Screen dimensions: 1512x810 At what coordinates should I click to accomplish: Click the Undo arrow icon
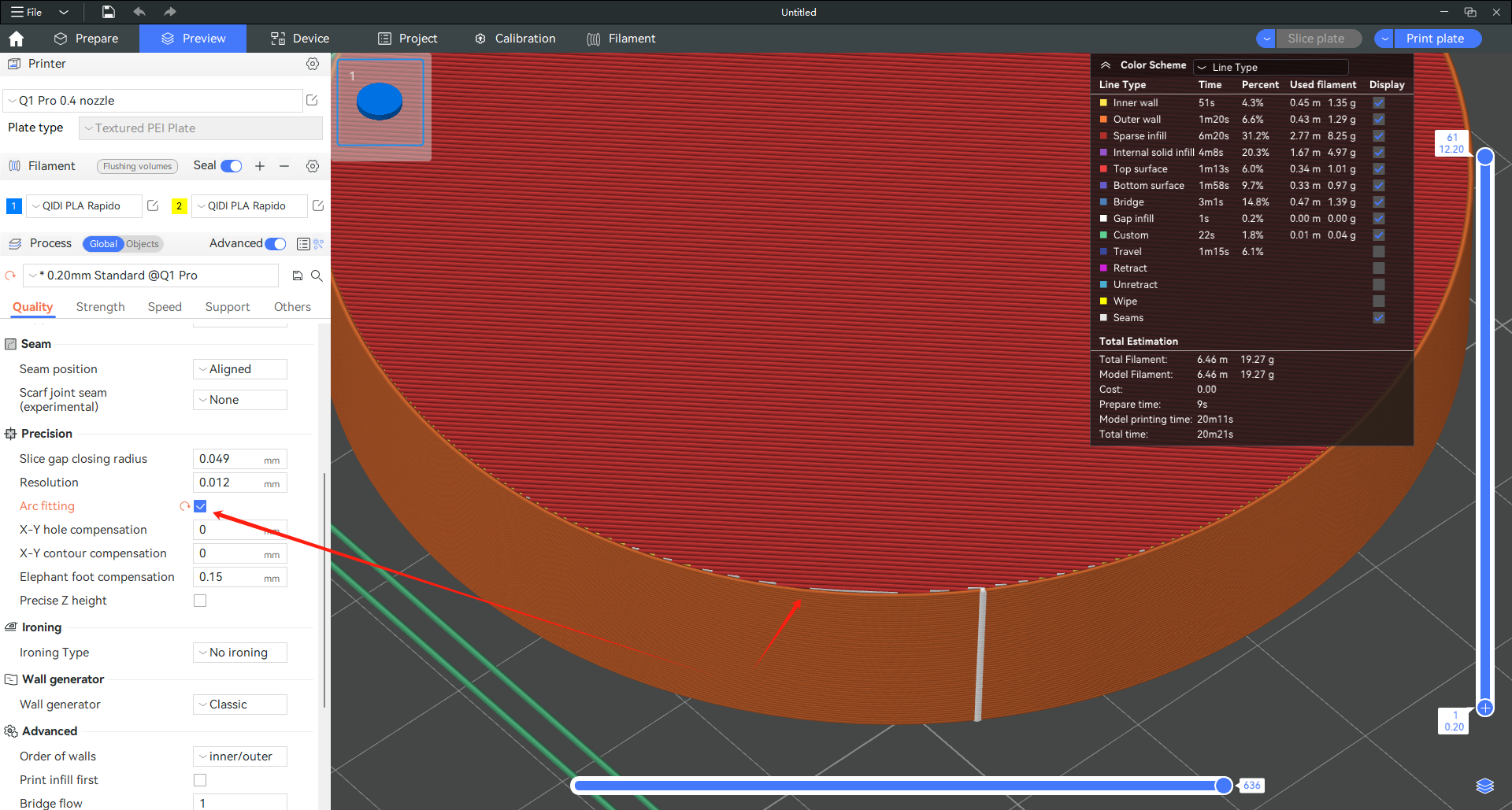tap(139, 12)
